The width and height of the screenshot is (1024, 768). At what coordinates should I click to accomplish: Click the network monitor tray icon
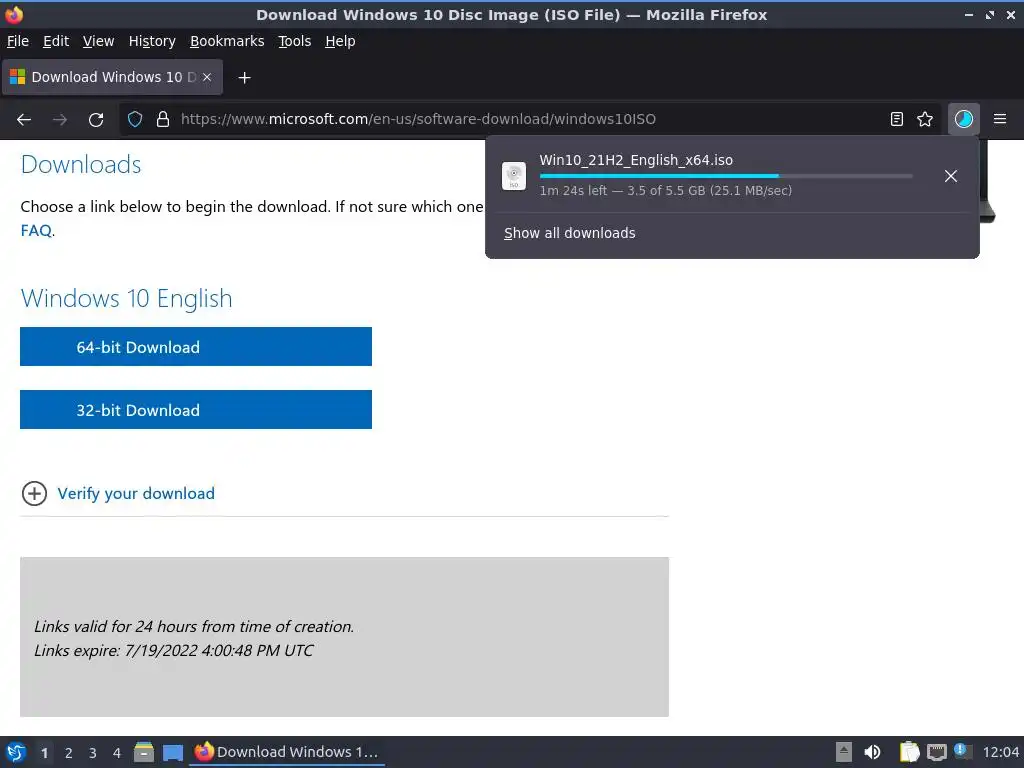pos(936,752)
